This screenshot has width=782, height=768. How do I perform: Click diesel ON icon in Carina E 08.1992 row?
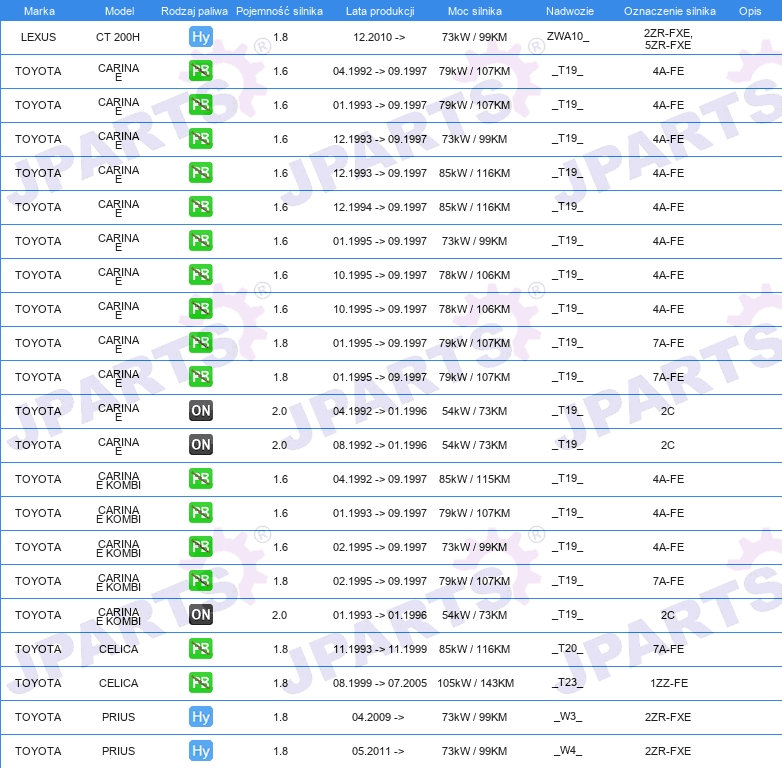(201, 444)
